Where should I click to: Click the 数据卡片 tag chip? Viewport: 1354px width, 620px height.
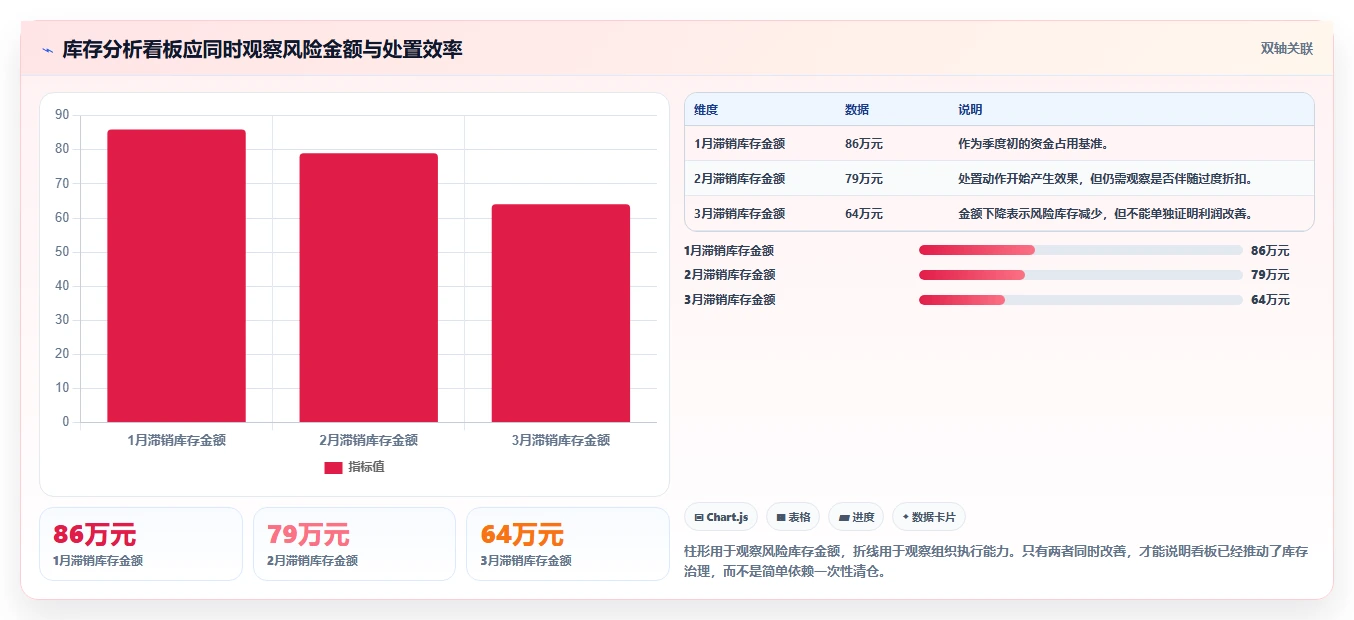[929, 517]
